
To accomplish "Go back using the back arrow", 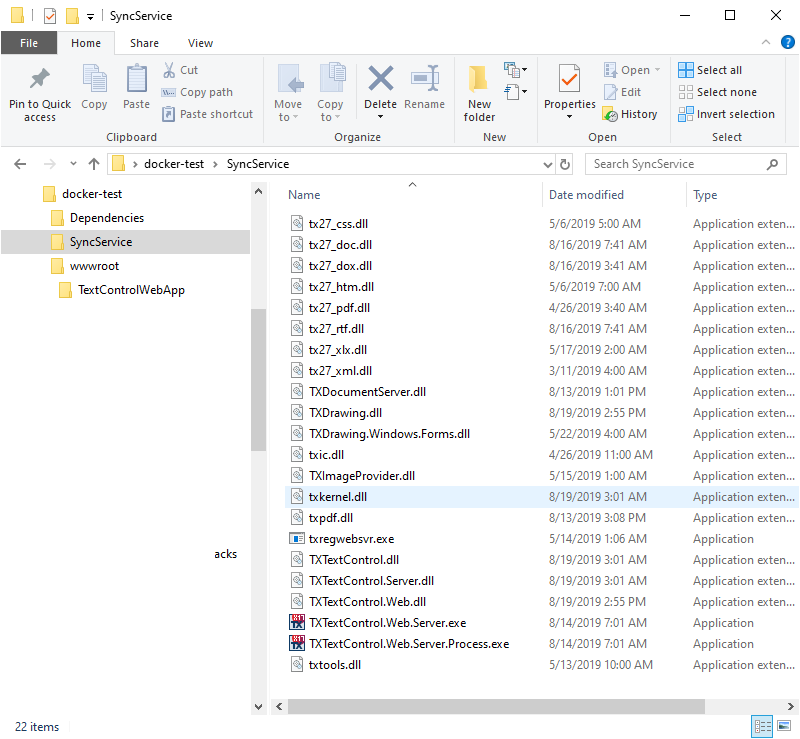I will 20,164.
